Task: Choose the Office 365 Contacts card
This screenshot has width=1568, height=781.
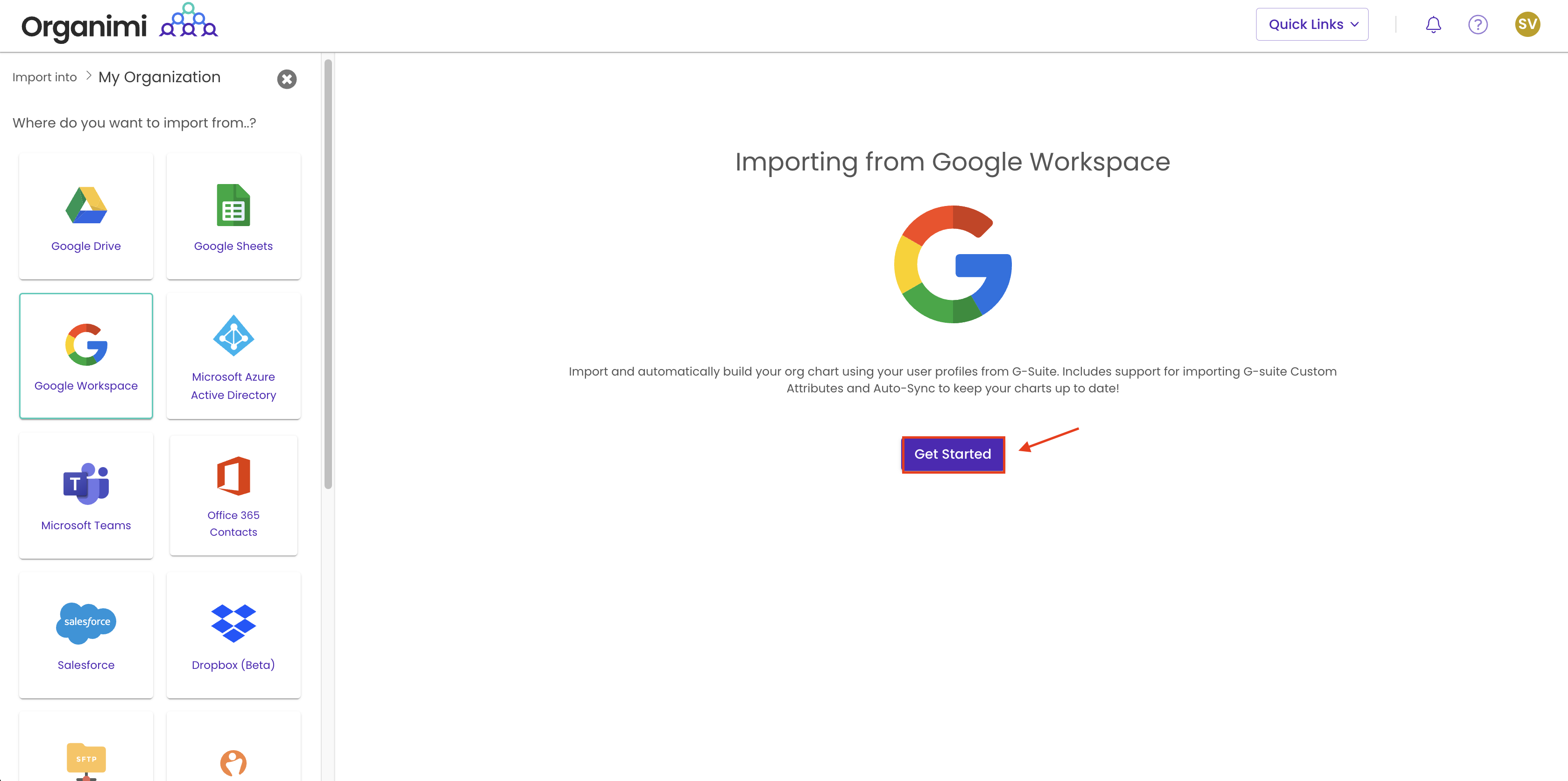Action: [233, 496]
